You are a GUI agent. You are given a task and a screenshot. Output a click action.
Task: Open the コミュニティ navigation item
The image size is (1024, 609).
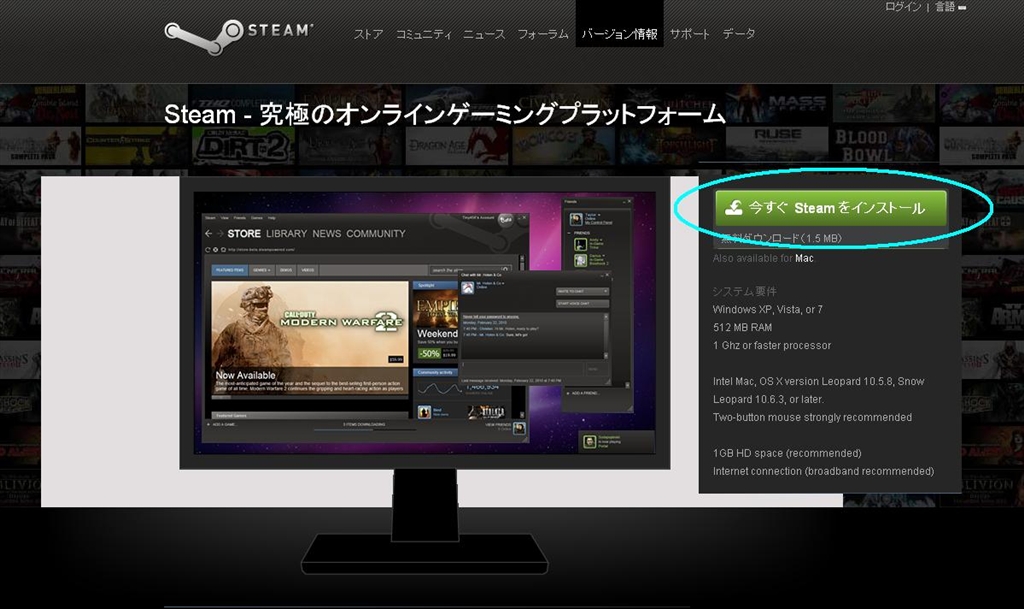tap(424, 34)
